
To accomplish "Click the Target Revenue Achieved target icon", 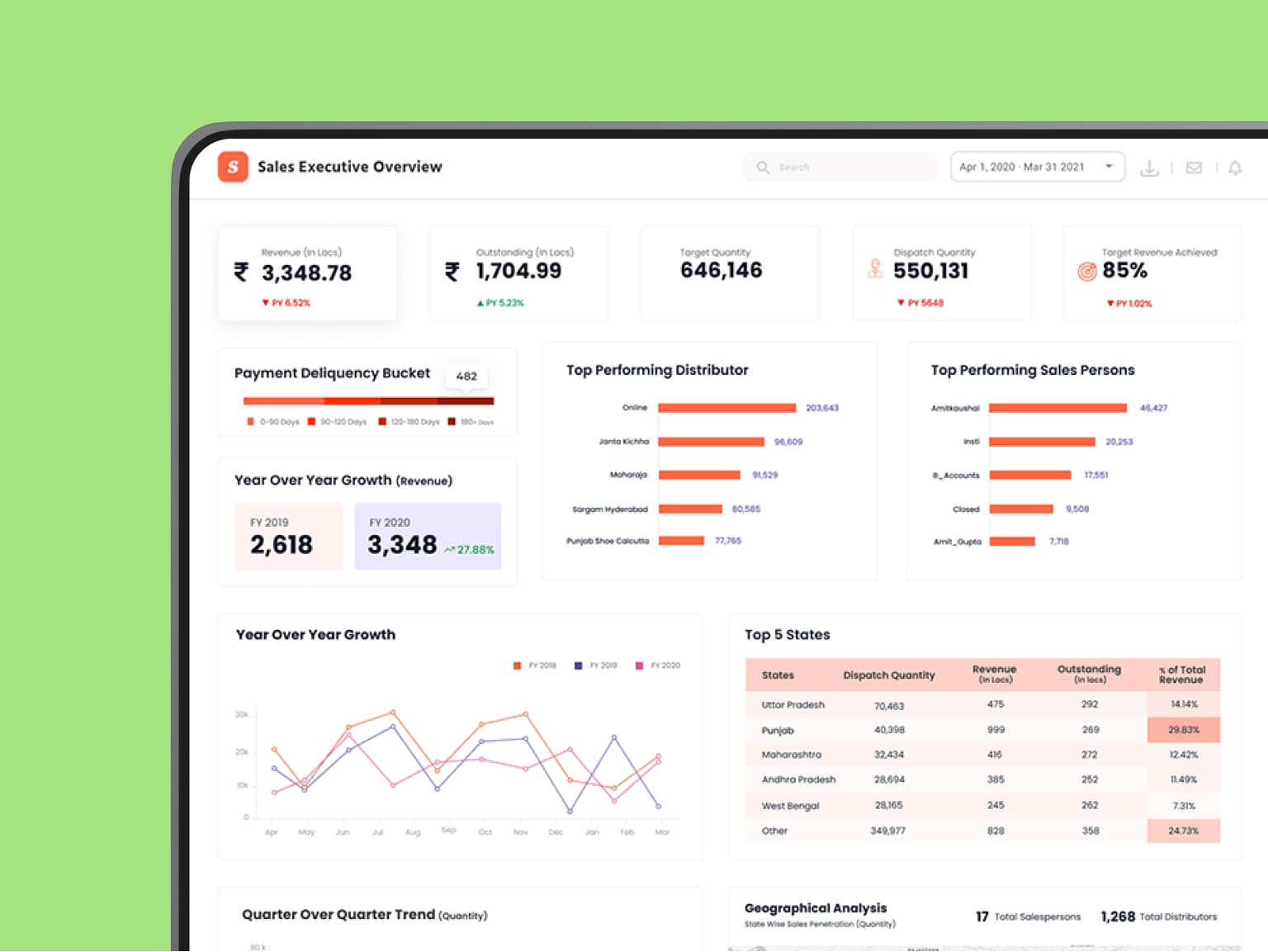I will (x=1087, y=271).
